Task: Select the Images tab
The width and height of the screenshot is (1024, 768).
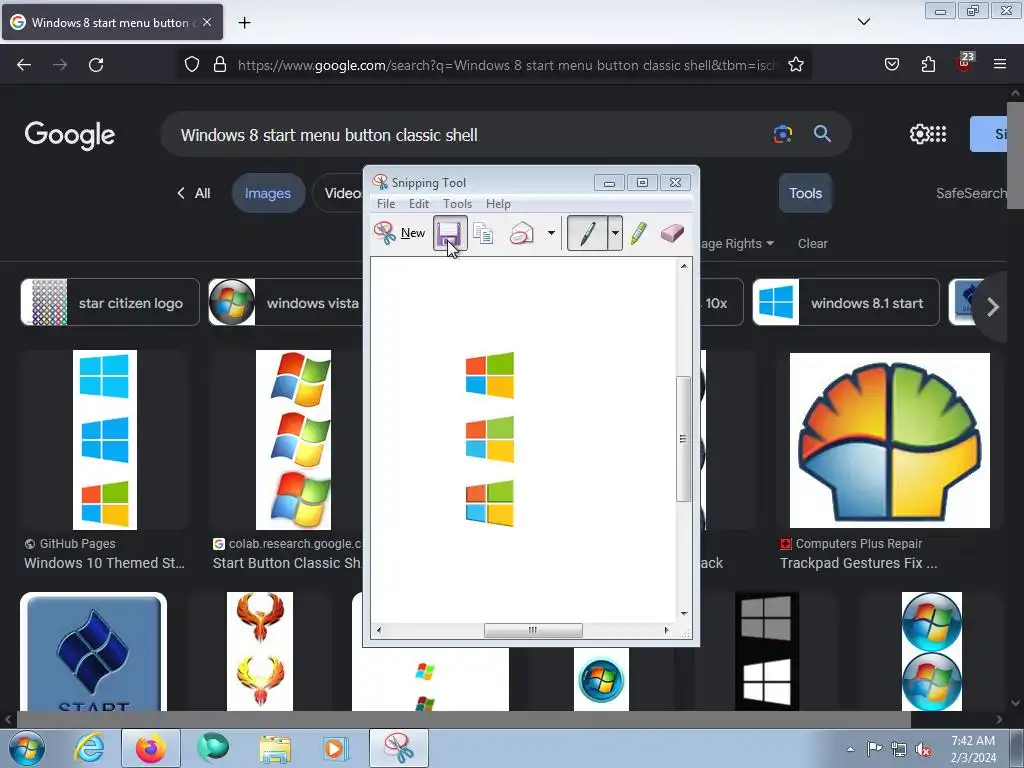Action: pos(268,193)
